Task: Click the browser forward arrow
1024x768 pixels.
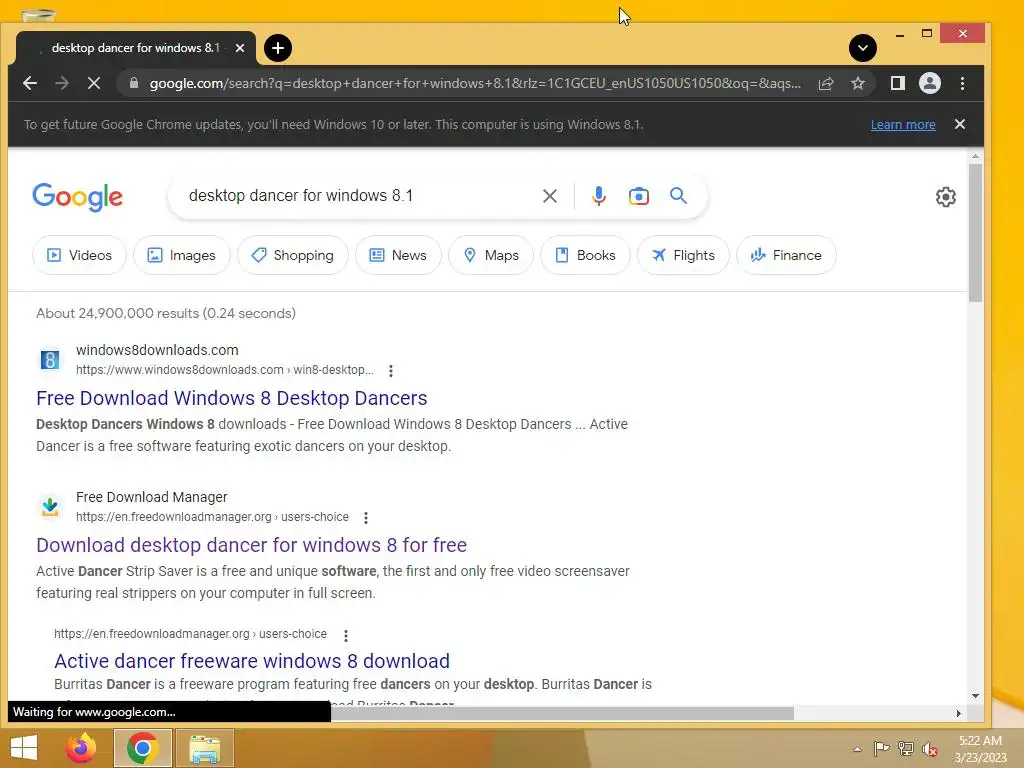Action: point(62,83)
